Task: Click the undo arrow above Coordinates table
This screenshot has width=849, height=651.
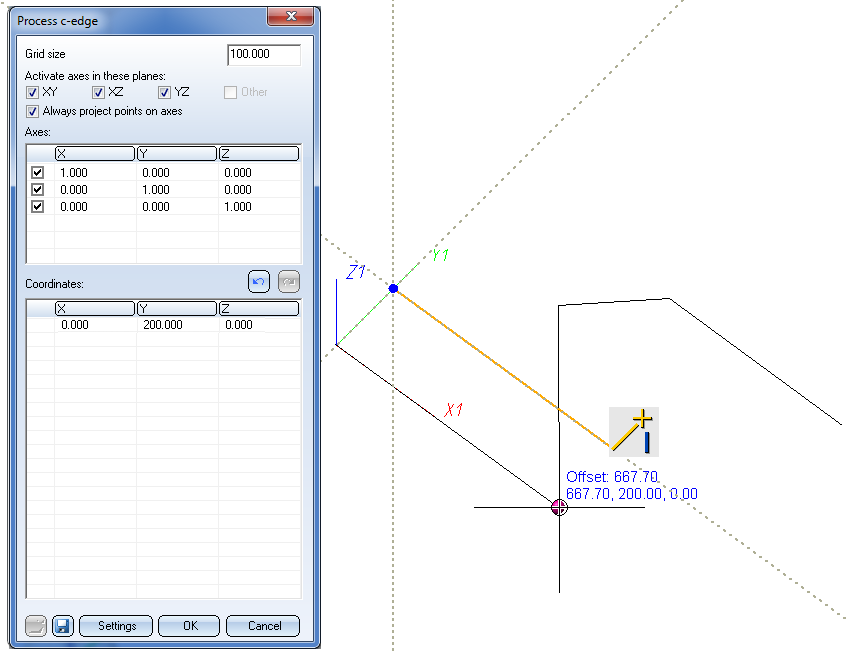Action: [x=259, y=282]
